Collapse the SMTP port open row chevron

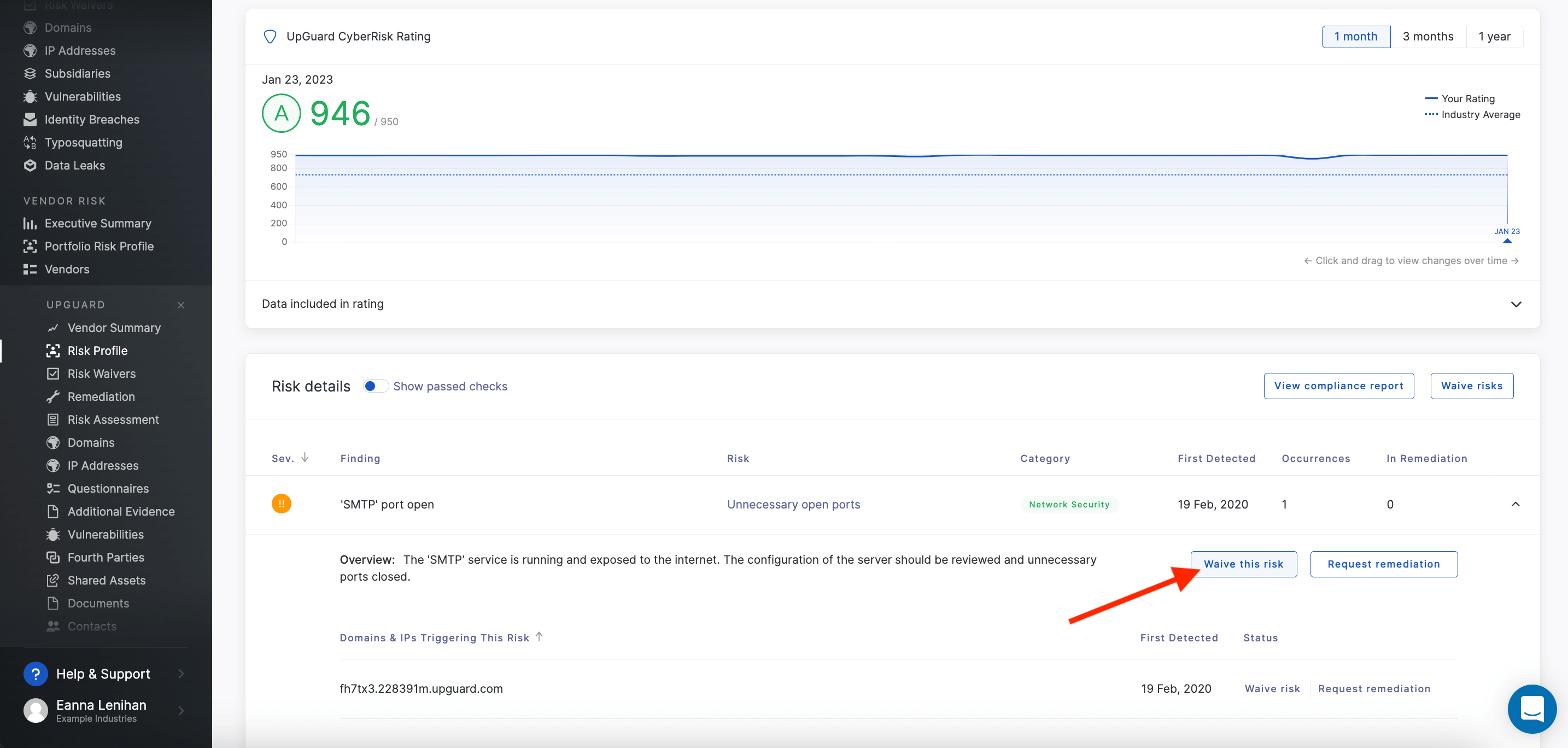pos(1515,504)
